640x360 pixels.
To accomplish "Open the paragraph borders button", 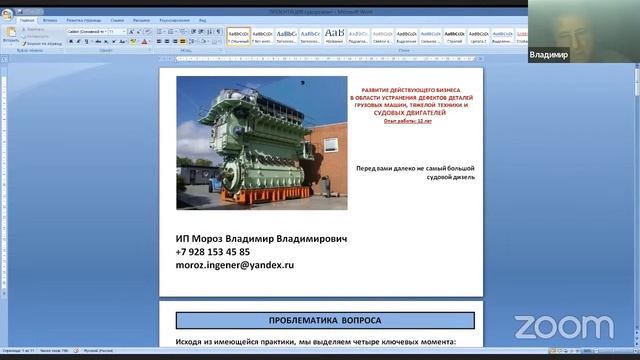I will click(215, 42).
